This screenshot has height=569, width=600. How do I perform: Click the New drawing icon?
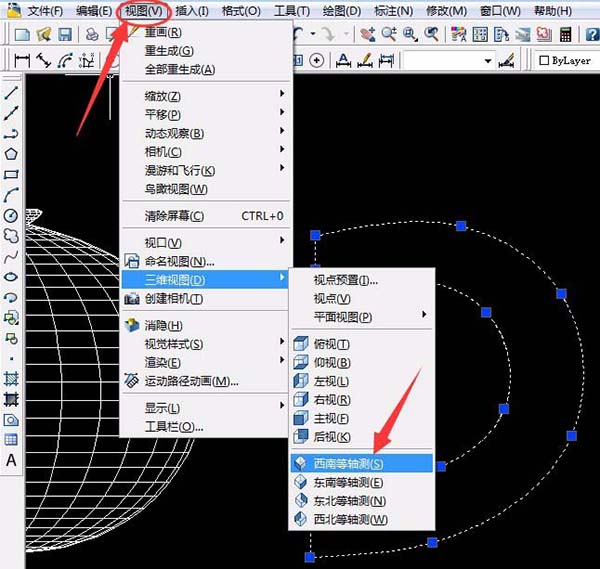coord(22,35)
